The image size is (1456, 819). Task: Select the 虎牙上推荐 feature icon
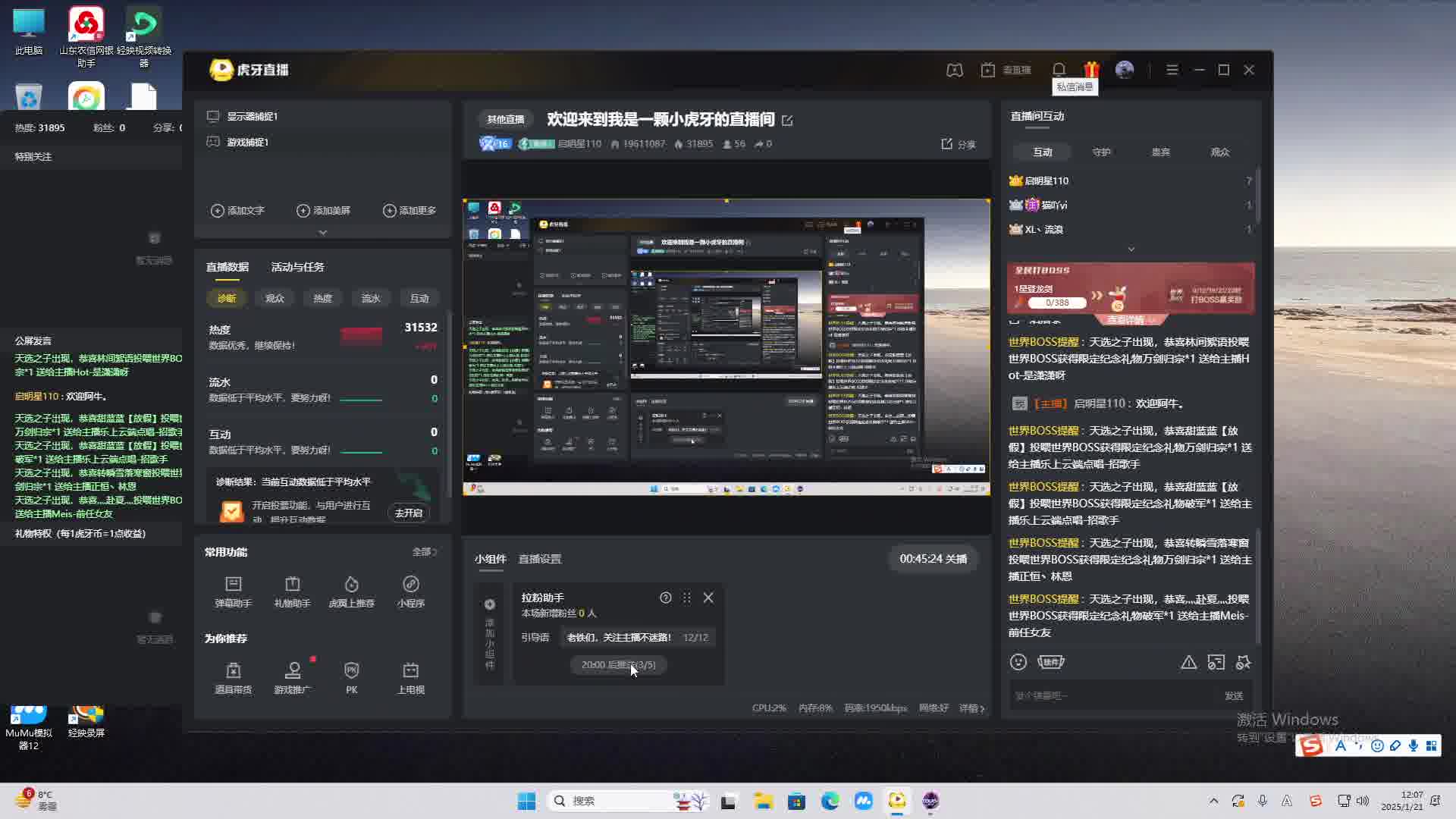(x=351, y=592)
